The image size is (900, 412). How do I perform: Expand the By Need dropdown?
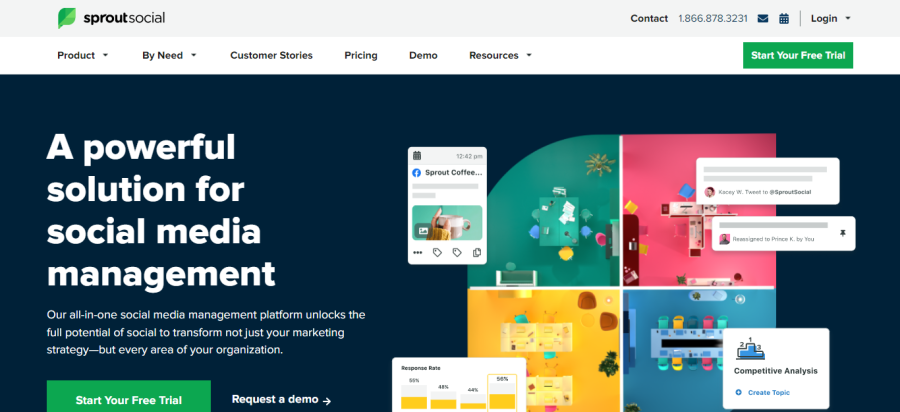169,56
